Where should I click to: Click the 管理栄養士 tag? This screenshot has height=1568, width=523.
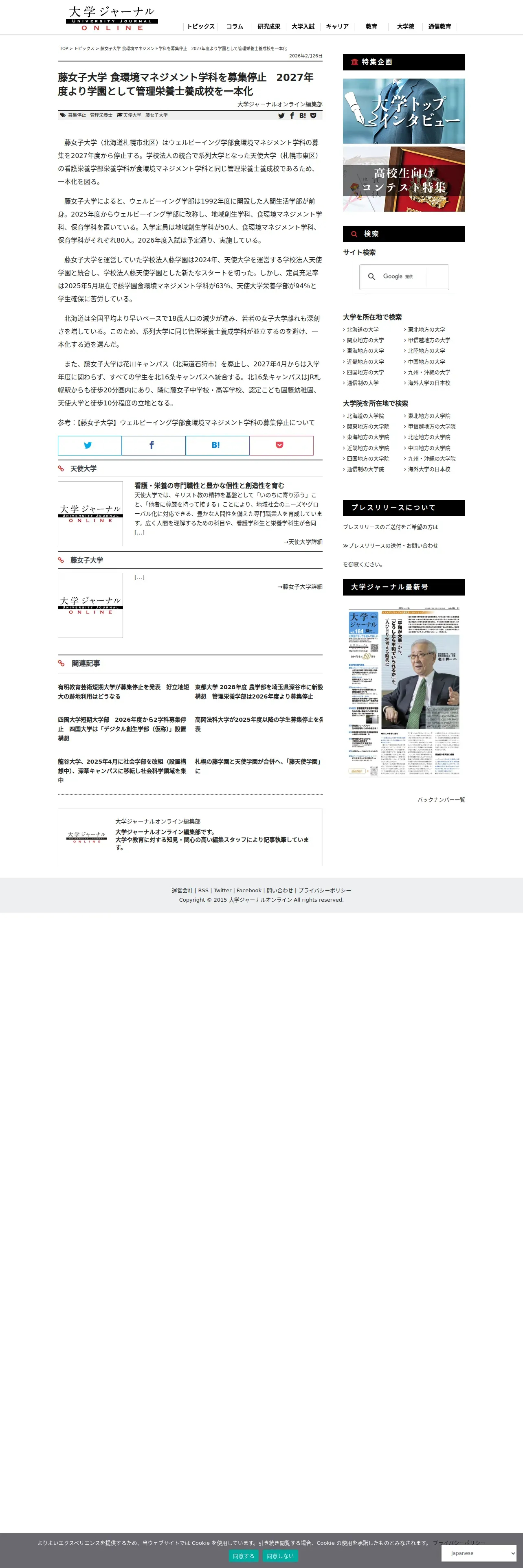click(x=101, y=115)
